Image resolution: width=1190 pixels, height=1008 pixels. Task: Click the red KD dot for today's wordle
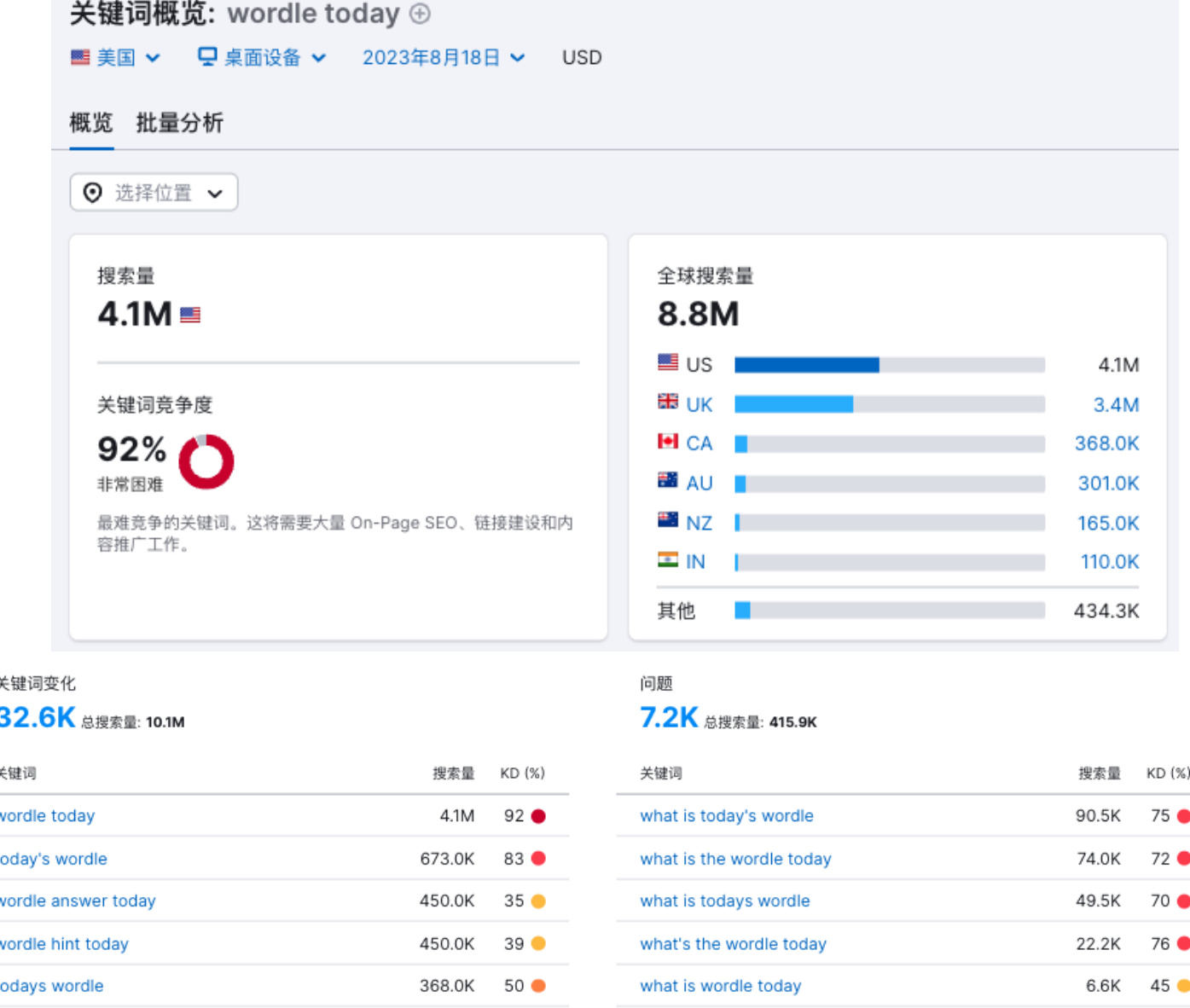pos(538,859)
